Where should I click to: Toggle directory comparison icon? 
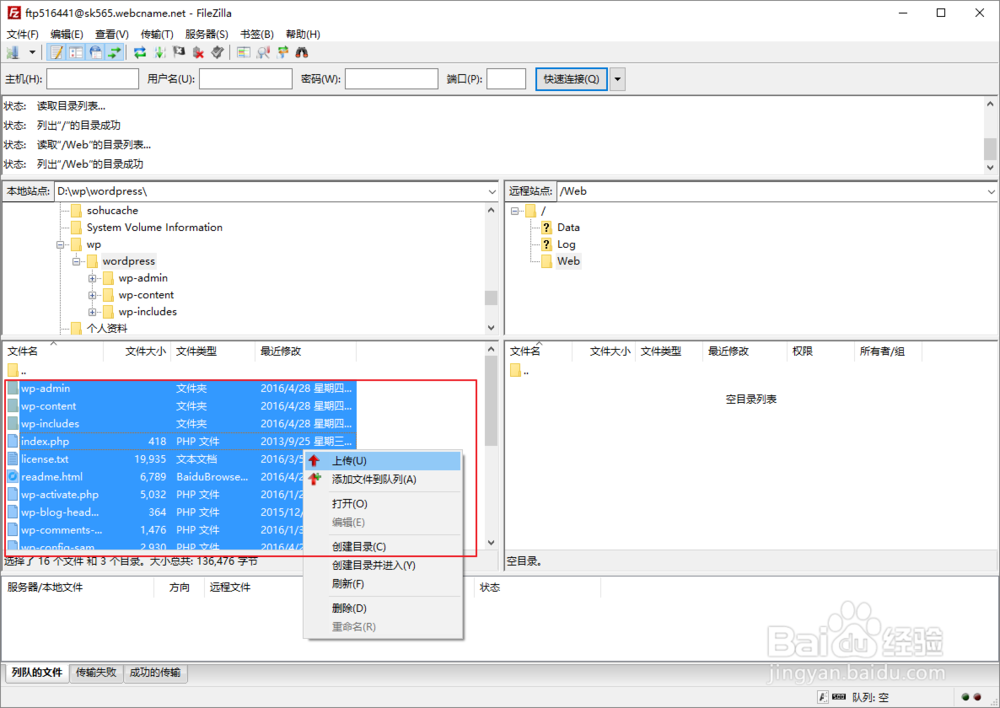pyautogui.click(x=263, y=53)
